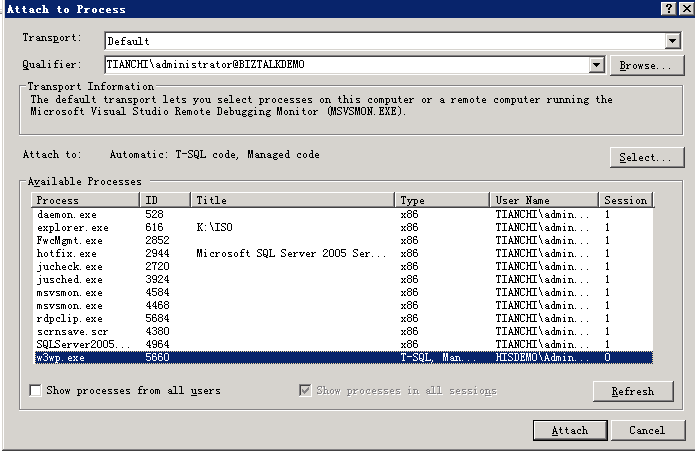Select the daemon.exe process row

(344, 214)
